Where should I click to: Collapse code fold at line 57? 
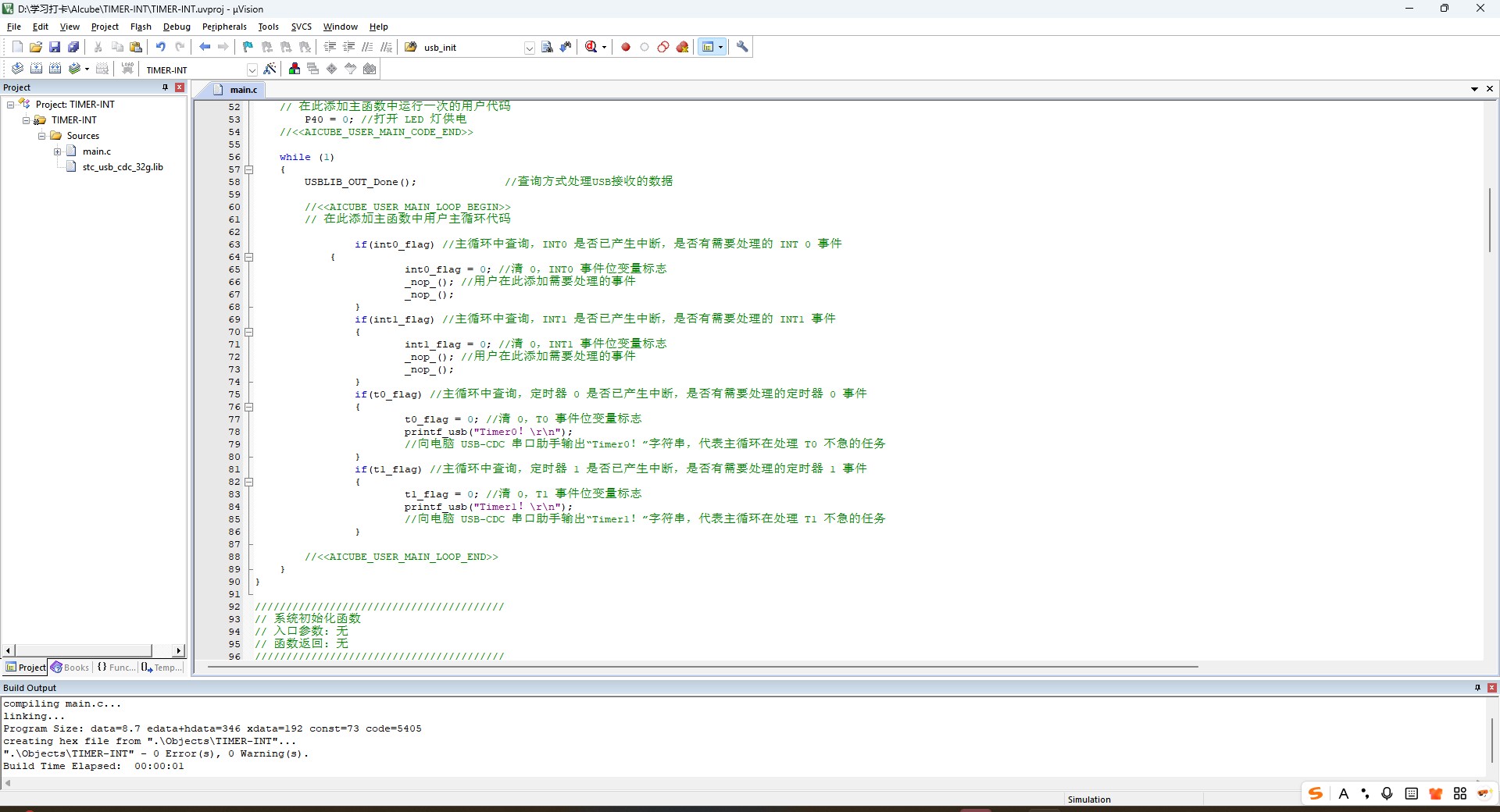coord(249,169)
